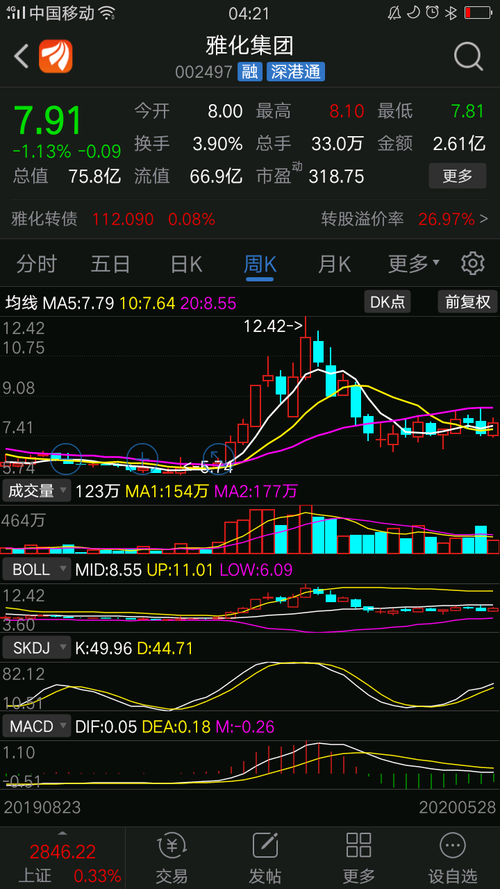Switch to the 日K tab
Image resolution: width=500 pixels, height=889 pixels.
(x=187, y=264)
